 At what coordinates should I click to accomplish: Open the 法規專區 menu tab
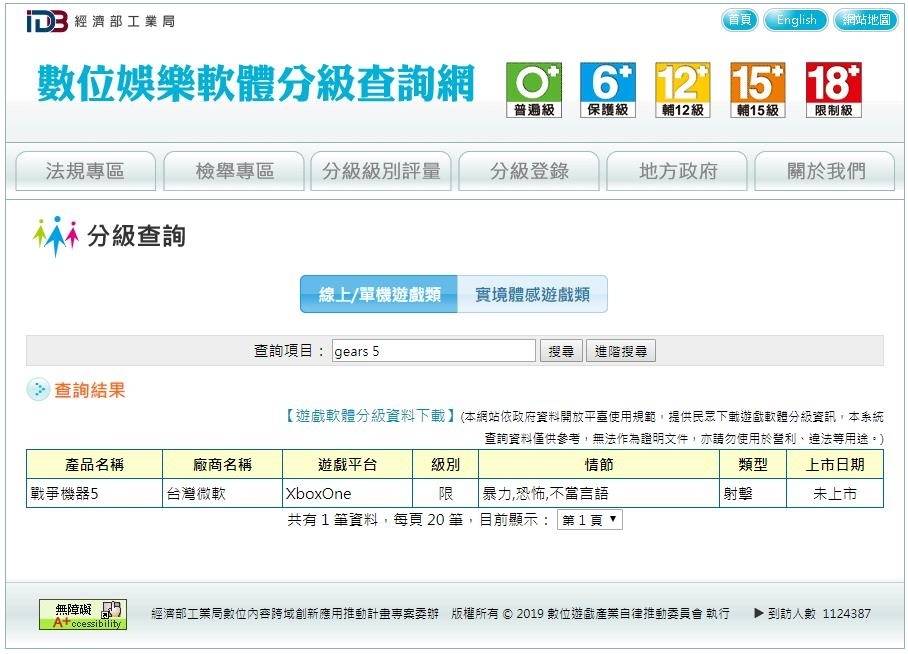point(86,171)
